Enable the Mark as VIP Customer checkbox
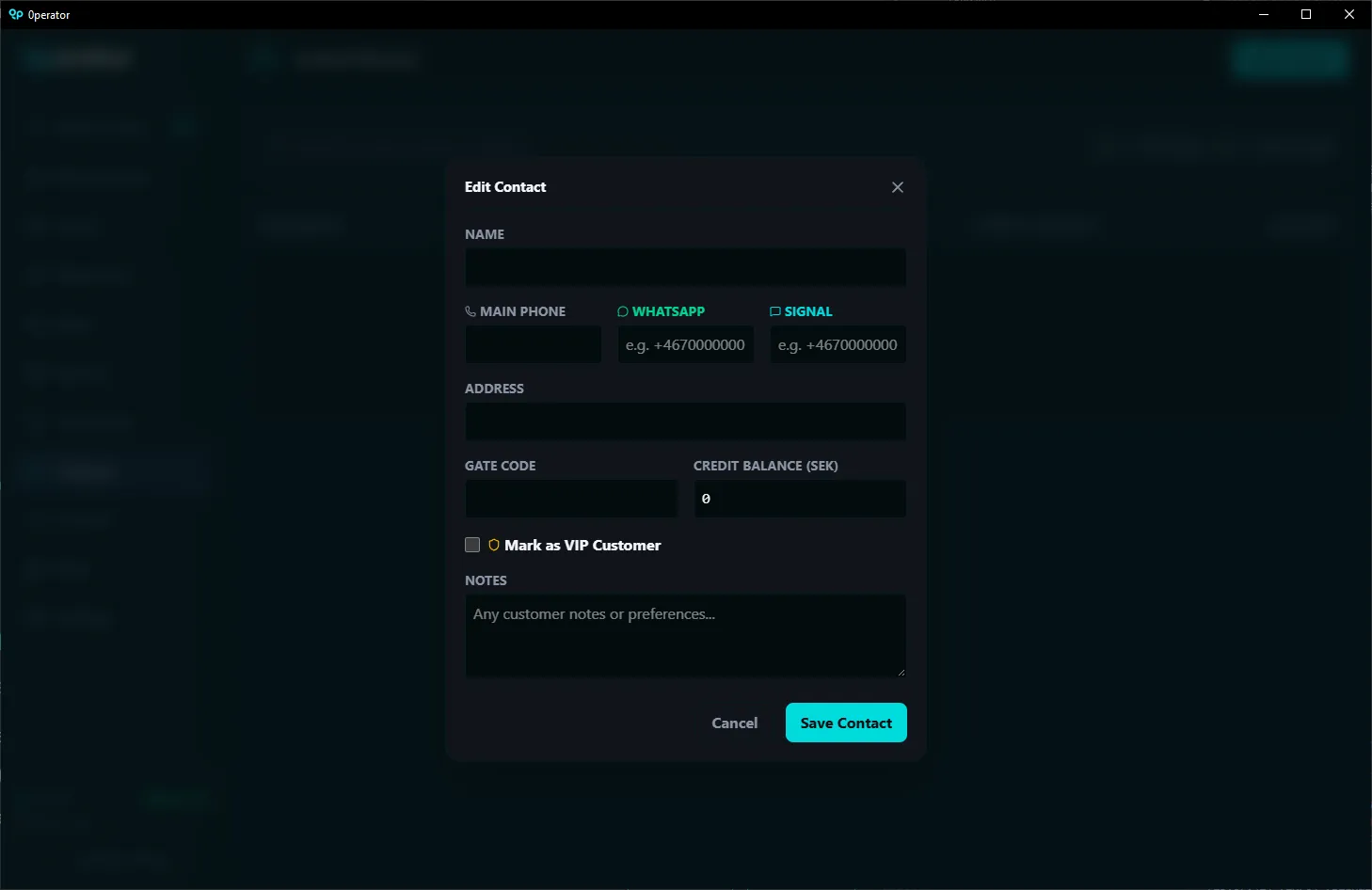Screen dimensions: 1372x890 click(472, 545)
